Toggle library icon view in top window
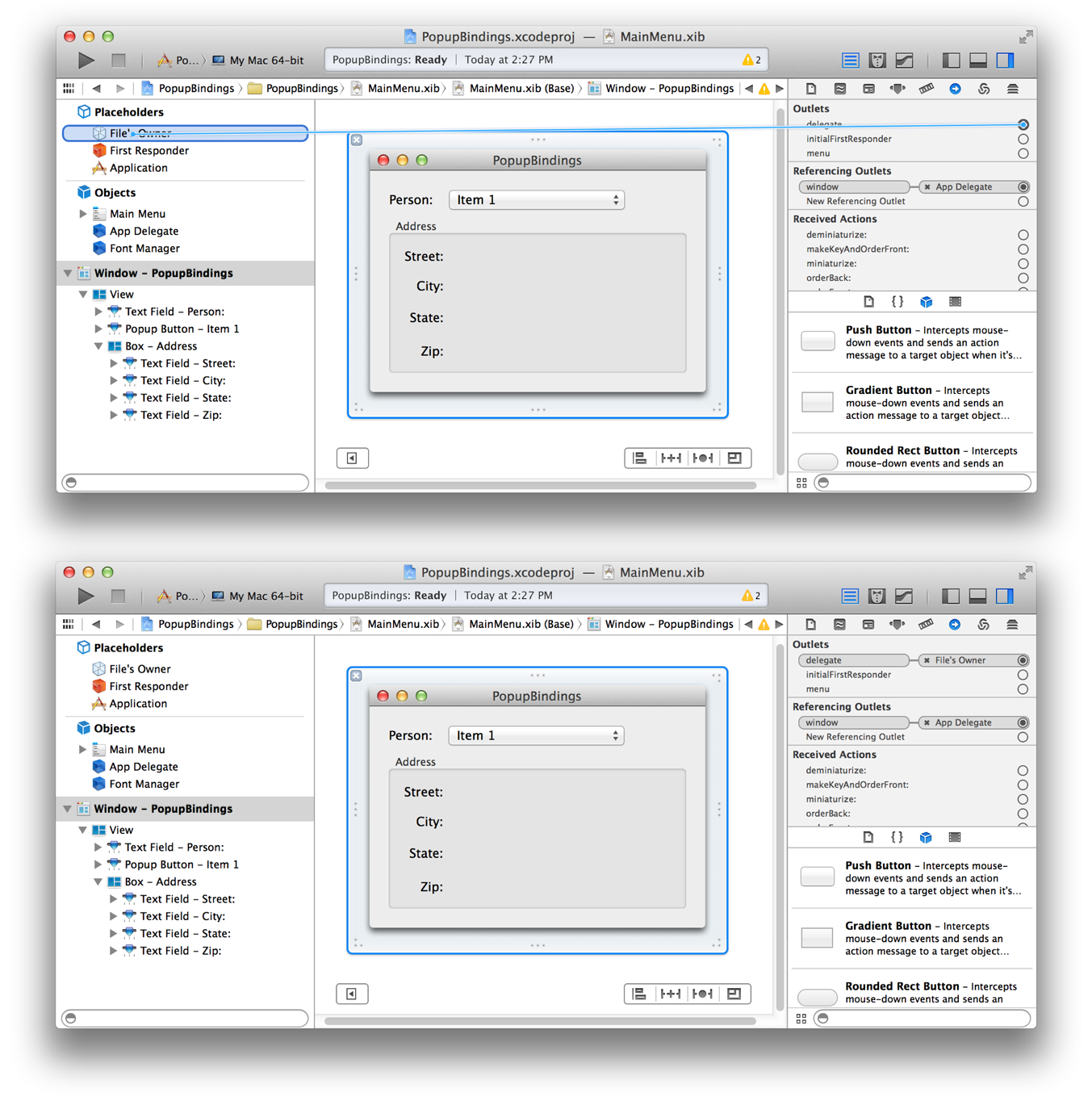This screenshot has width=1092, height=1105. pos(801,483)
